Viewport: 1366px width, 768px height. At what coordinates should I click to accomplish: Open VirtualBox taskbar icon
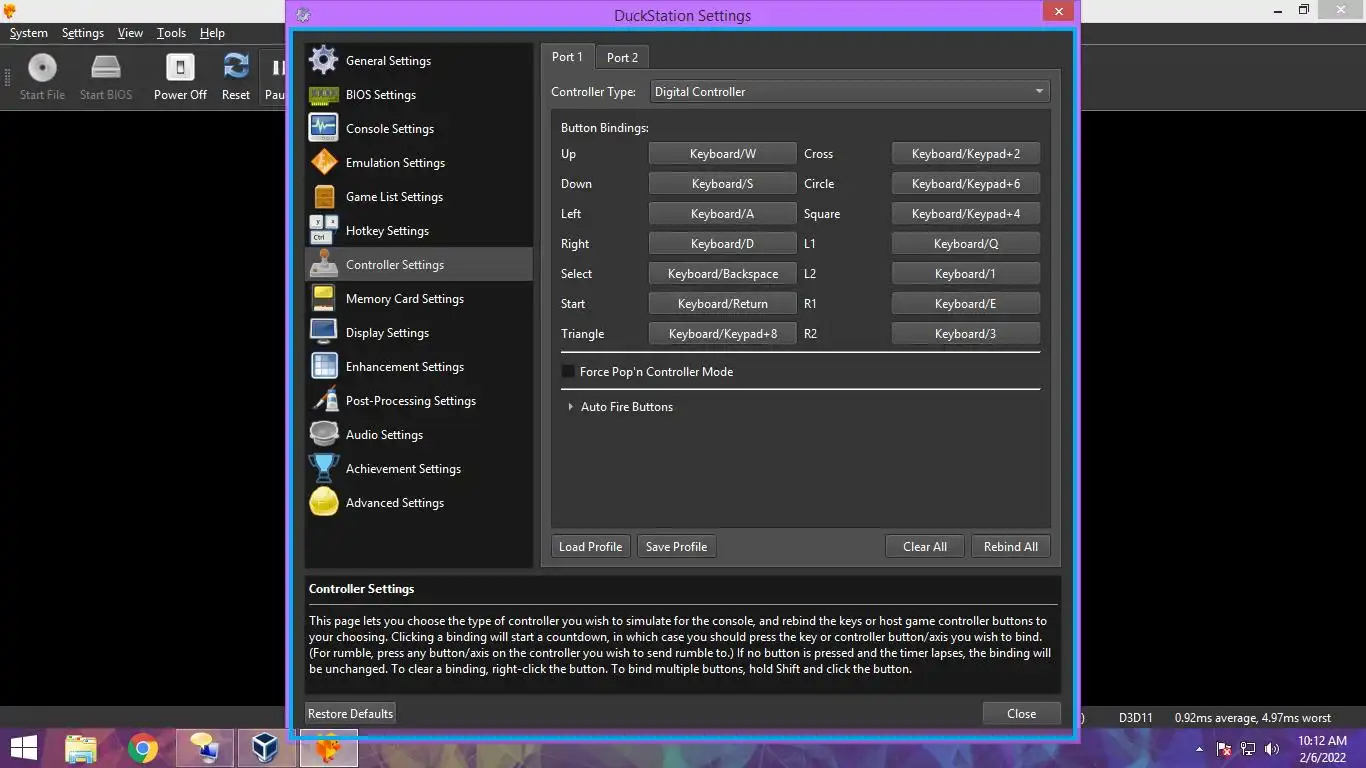266,748
